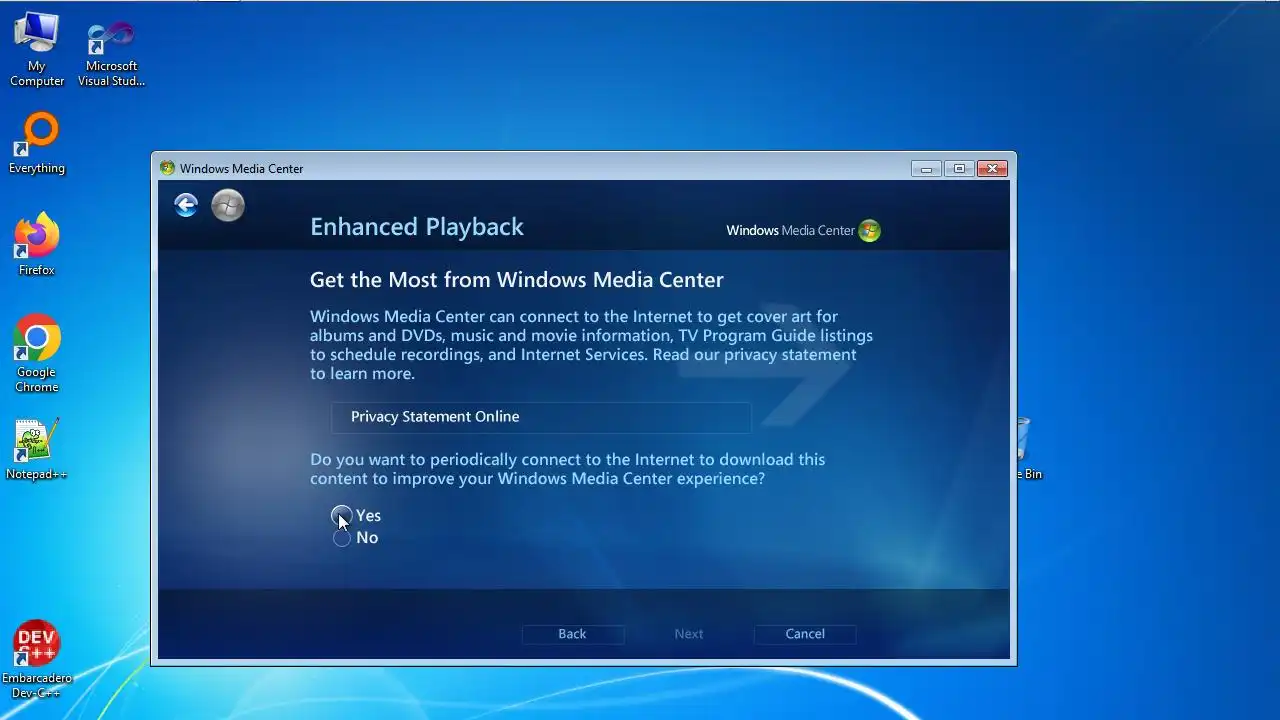Image resolution: width=1280 pixels, height=720 pixels.
Task: Click the Windows Media Center title bar text
Action: (242, 169)
